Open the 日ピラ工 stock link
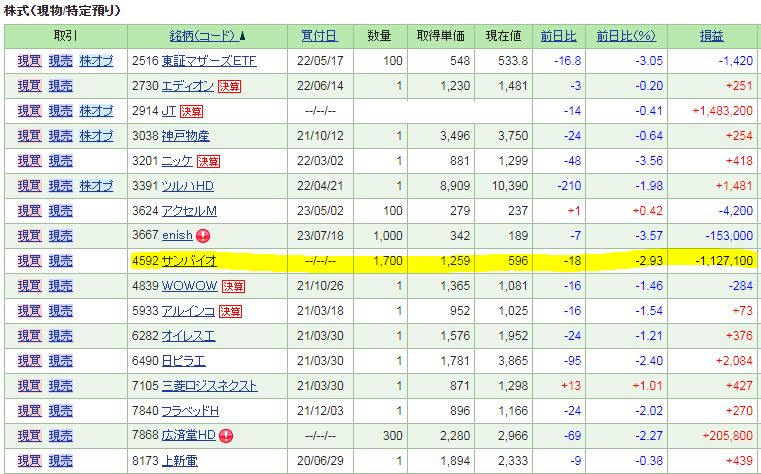761x474 pixels. (x=183, y=361)
